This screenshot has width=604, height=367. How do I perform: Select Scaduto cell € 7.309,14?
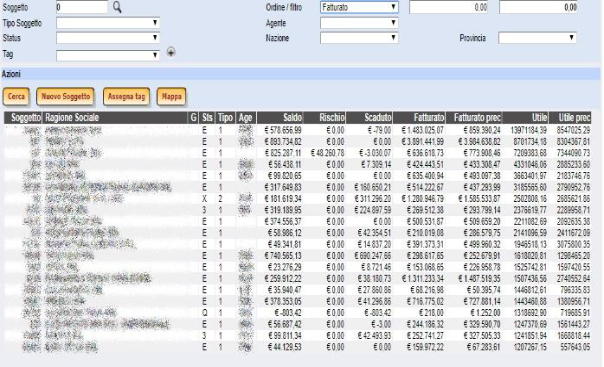click(376, 164)
